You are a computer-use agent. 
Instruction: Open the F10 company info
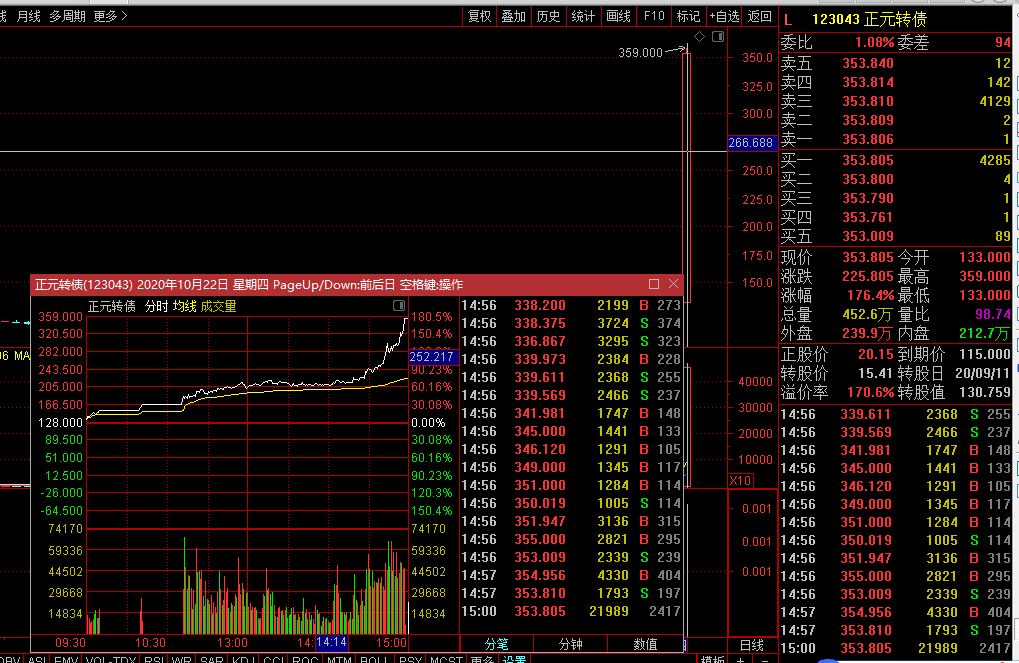click(x=654, y=16)
